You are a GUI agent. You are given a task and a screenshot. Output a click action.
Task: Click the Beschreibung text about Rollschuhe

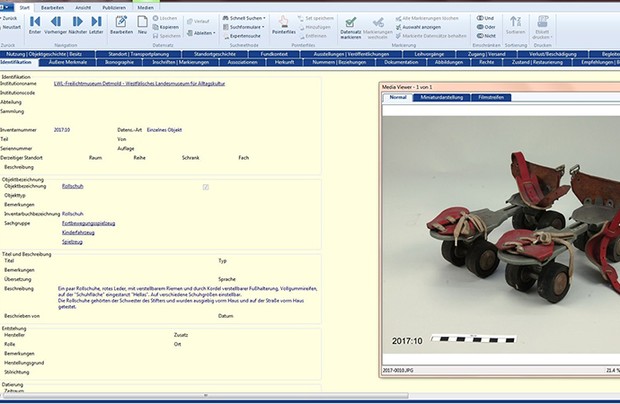[187, 298]
